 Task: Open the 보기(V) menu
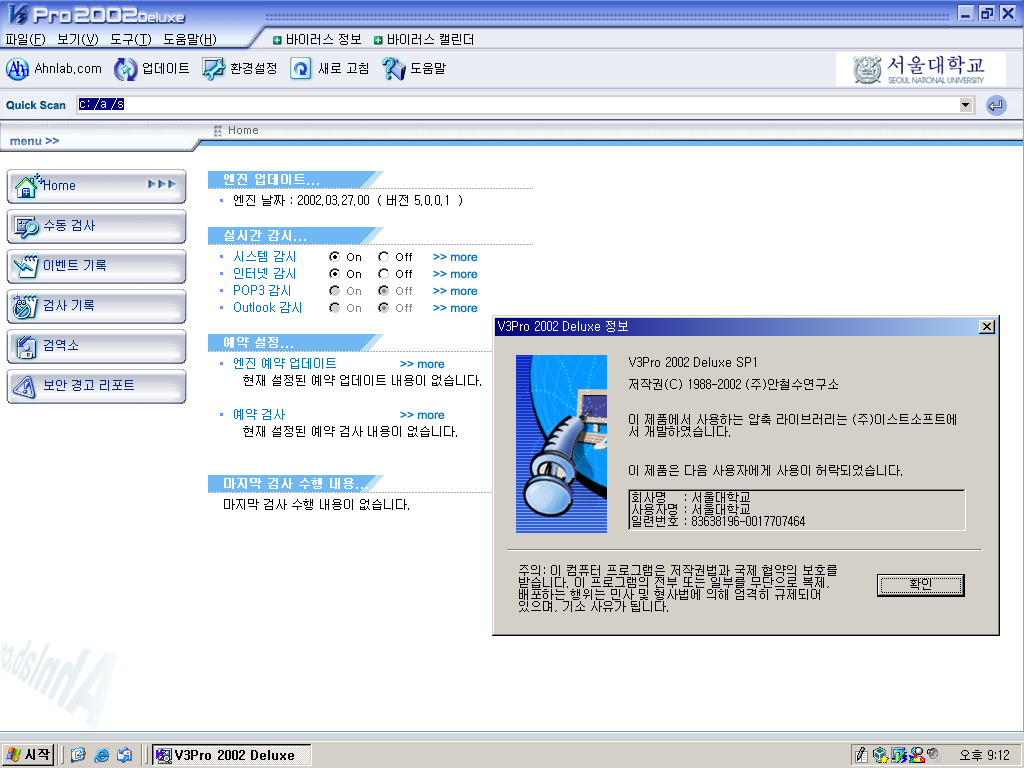coord(78,40)
